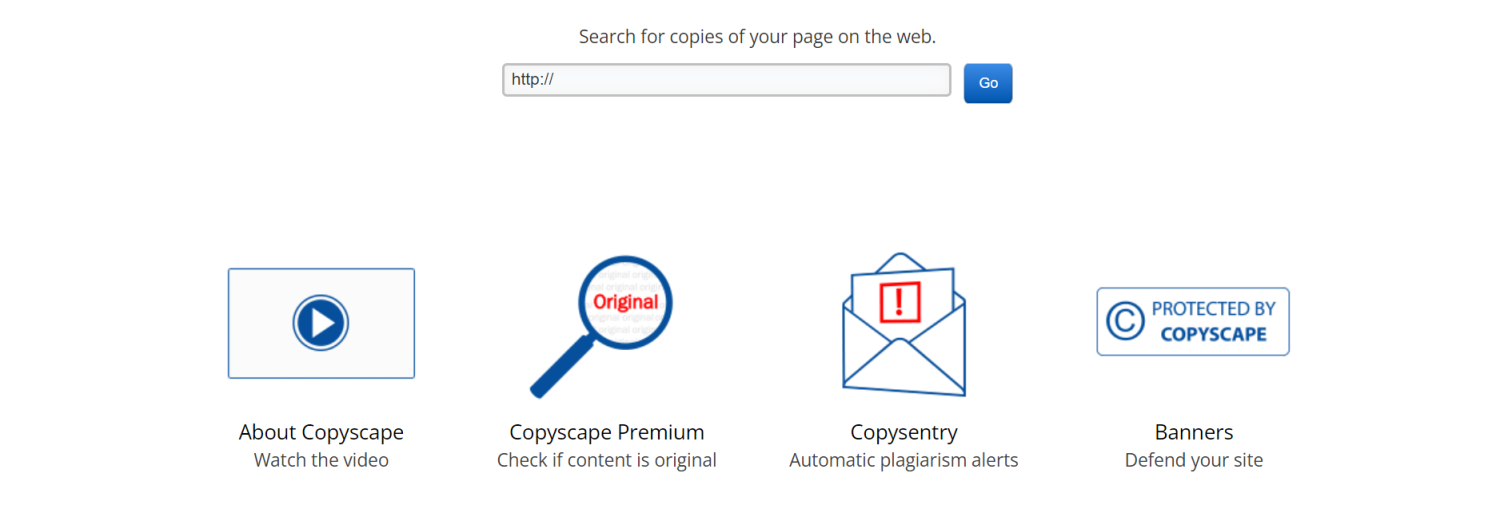Select Check if content is original text
This screenshot has width=1512, height=513.
tap(607, 460)
